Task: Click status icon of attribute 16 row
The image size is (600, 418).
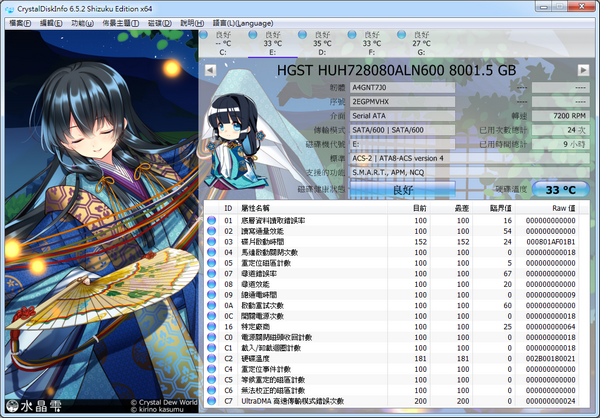Action: pyautogui.click(x=211, y=327)
